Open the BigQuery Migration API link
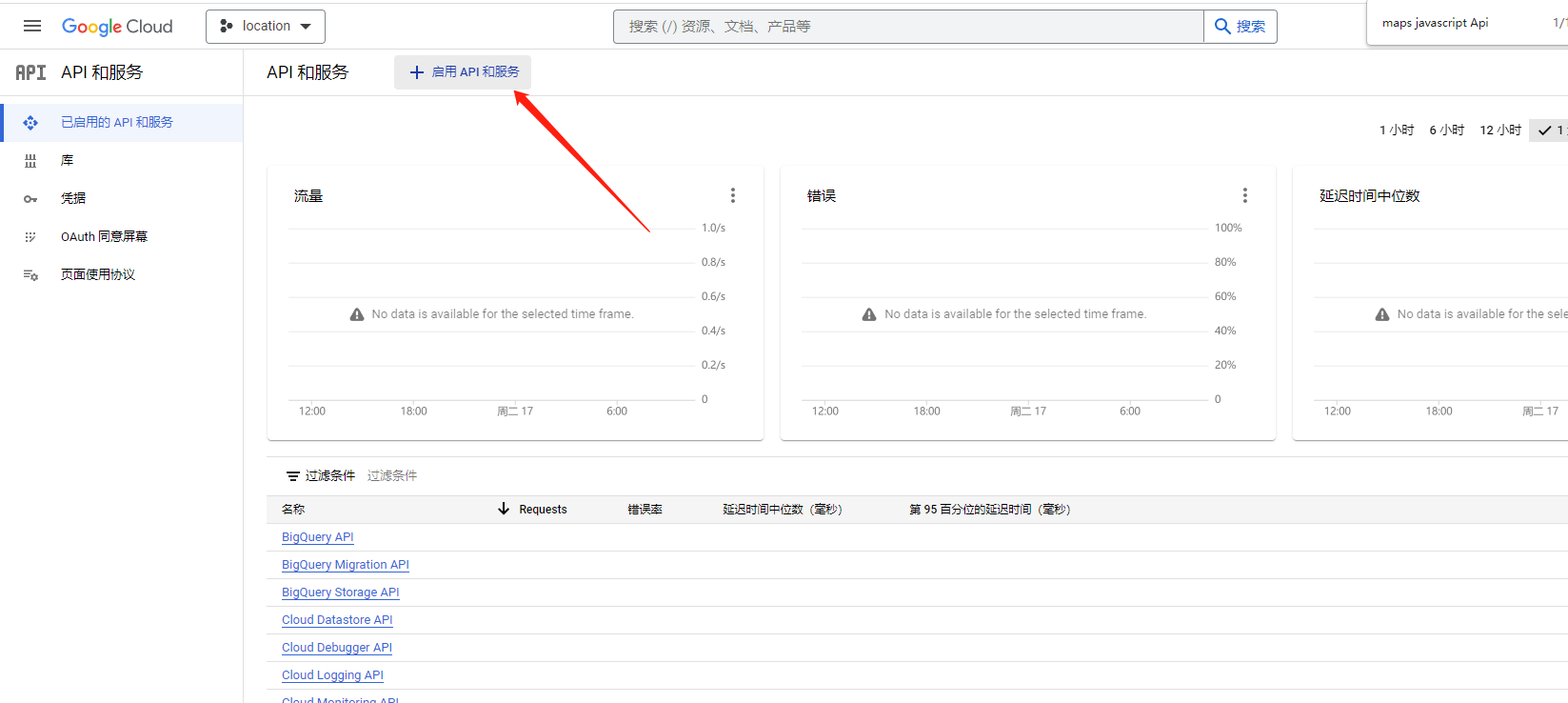The width and height of the screenshot is (1568, 703). pos(346,565)
